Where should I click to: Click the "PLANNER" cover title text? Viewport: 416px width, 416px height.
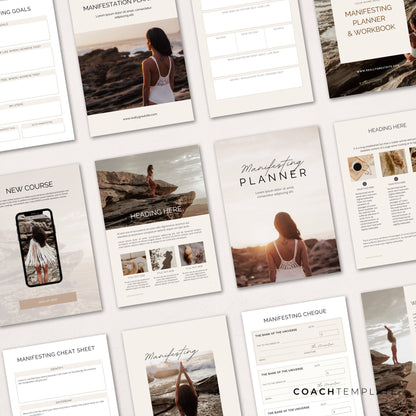pyautogui.click(x=273, y=177)
